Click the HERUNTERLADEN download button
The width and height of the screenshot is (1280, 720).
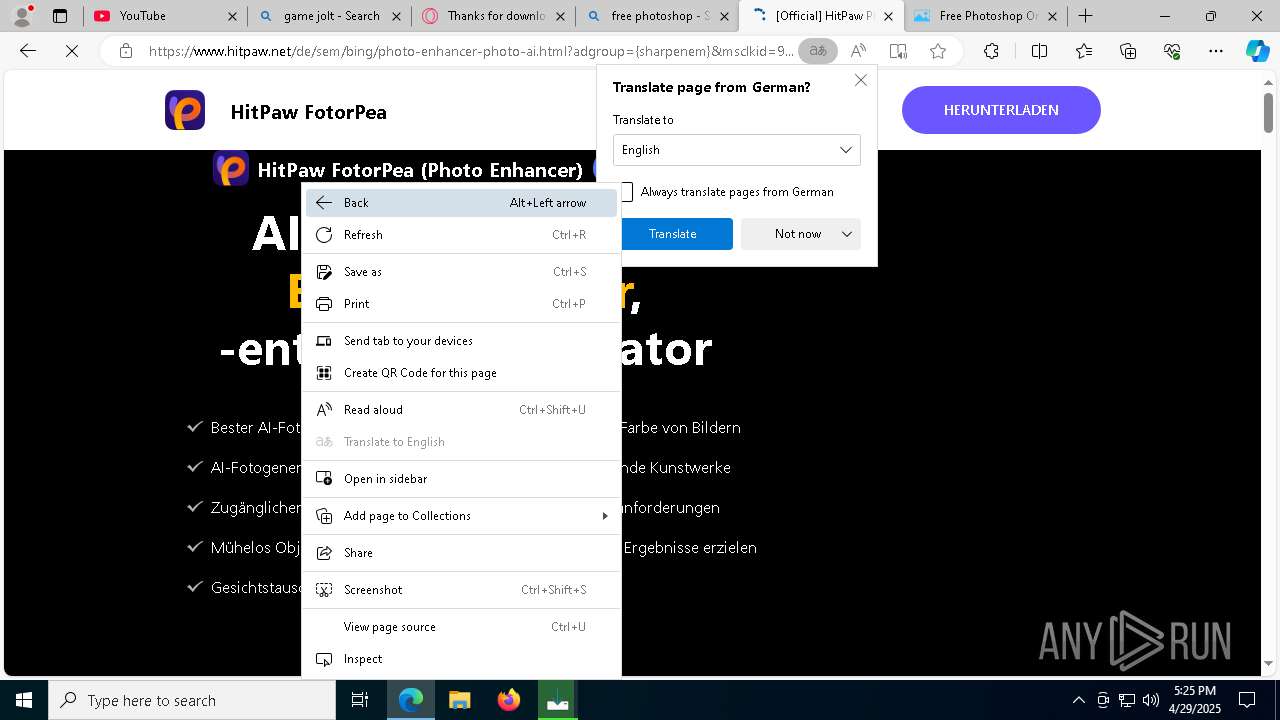(1001, 110)
